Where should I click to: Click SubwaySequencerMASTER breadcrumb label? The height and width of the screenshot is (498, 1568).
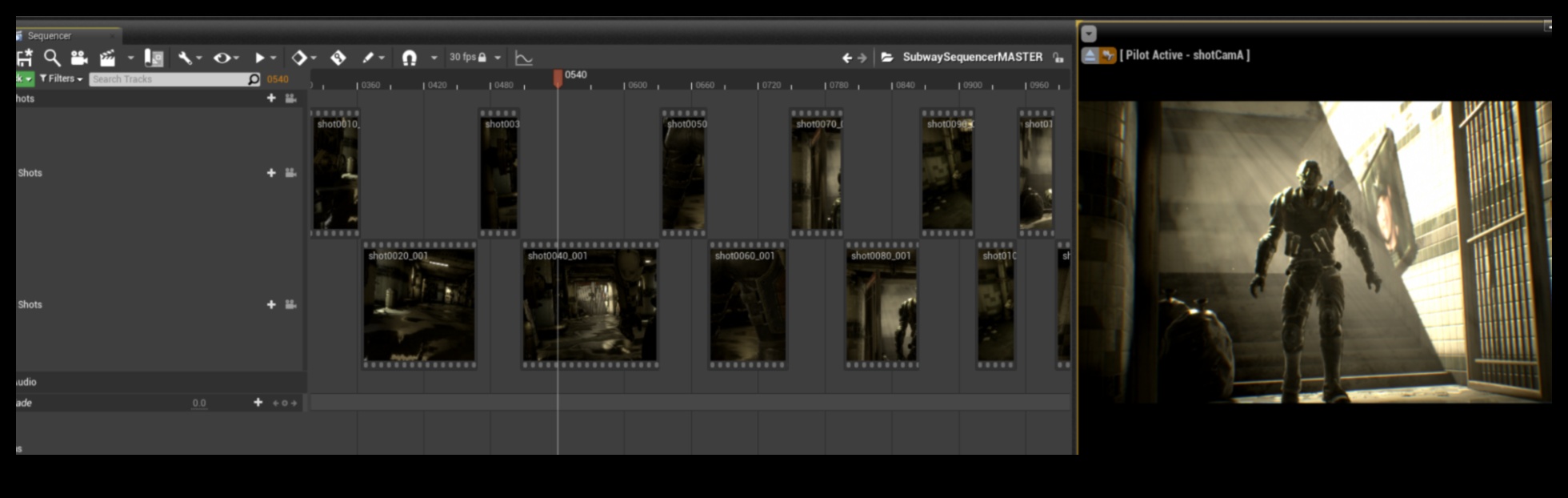pyautogui.click(x=972, y=57)
